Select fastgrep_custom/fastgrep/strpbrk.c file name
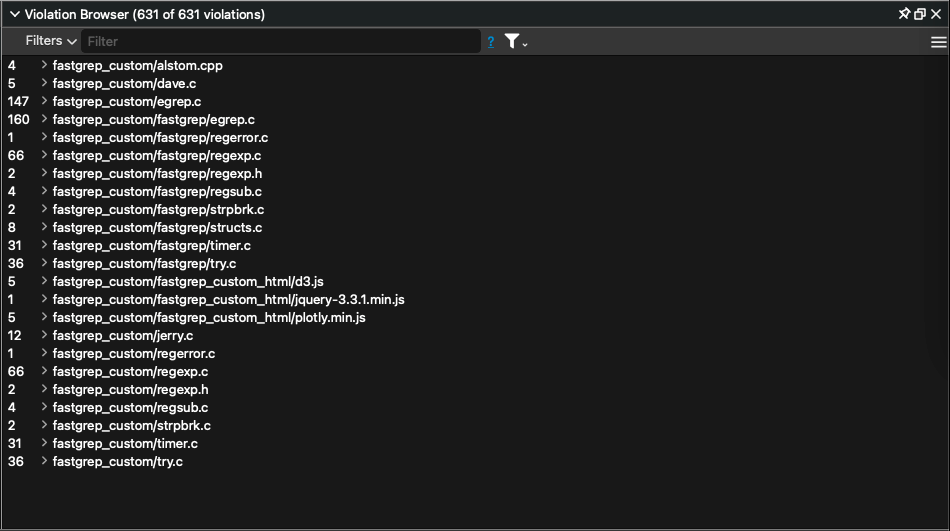Screen dimensions: 950x531 coord(158,209)
